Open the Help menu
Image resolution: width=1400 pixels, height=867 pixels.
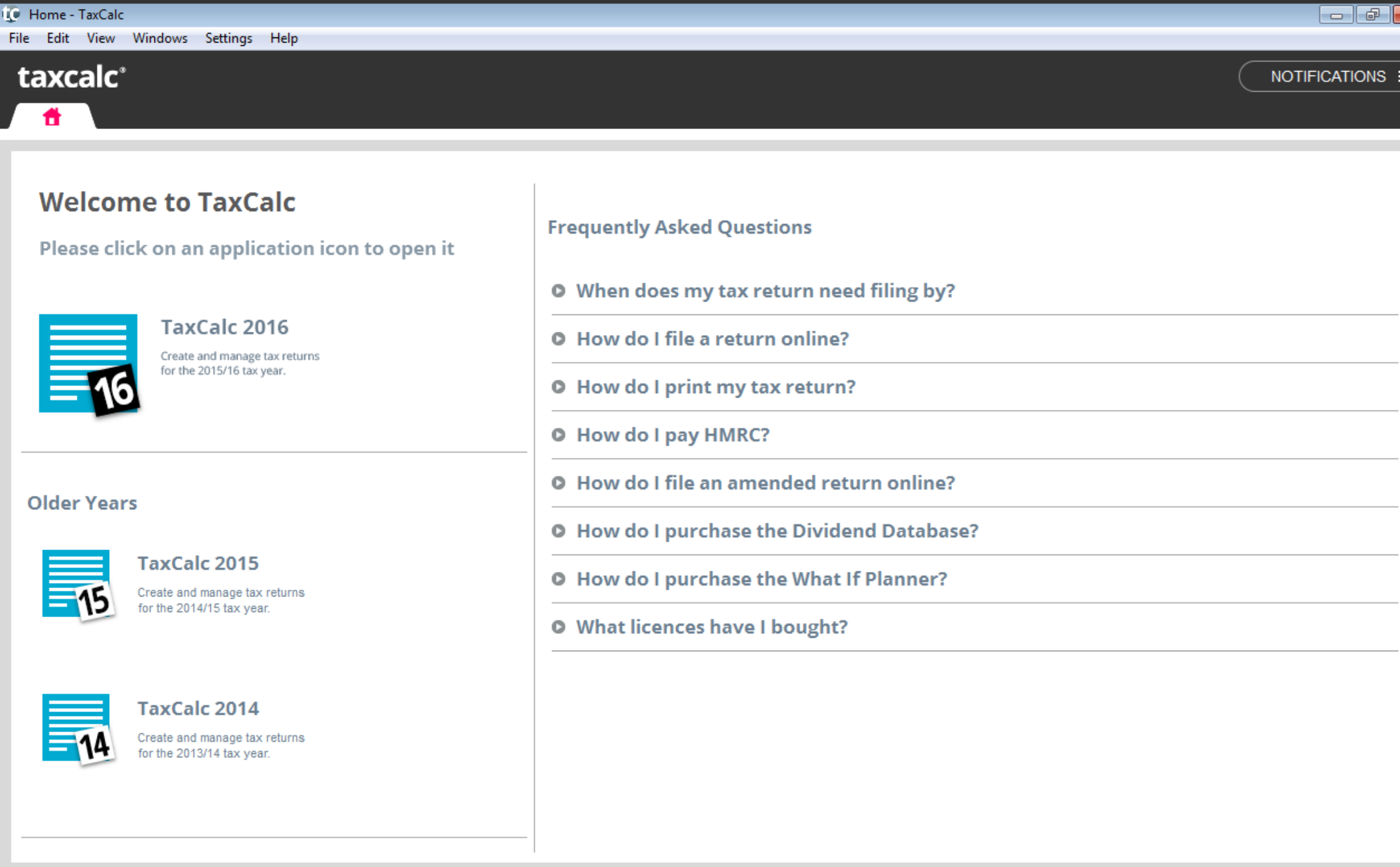pyautogui.click(x=283, y=38)
